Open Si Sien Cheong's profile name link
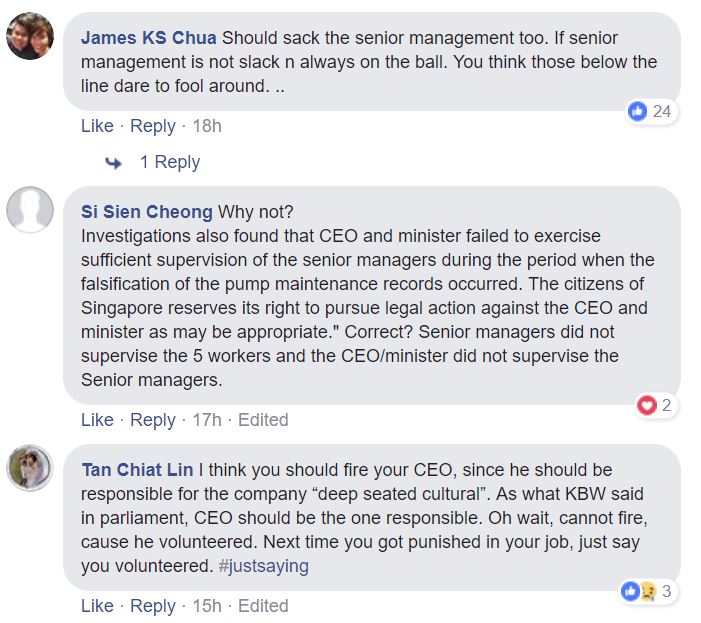The height and width of the screenshot is (623, 701). click(x=146, y=212)
